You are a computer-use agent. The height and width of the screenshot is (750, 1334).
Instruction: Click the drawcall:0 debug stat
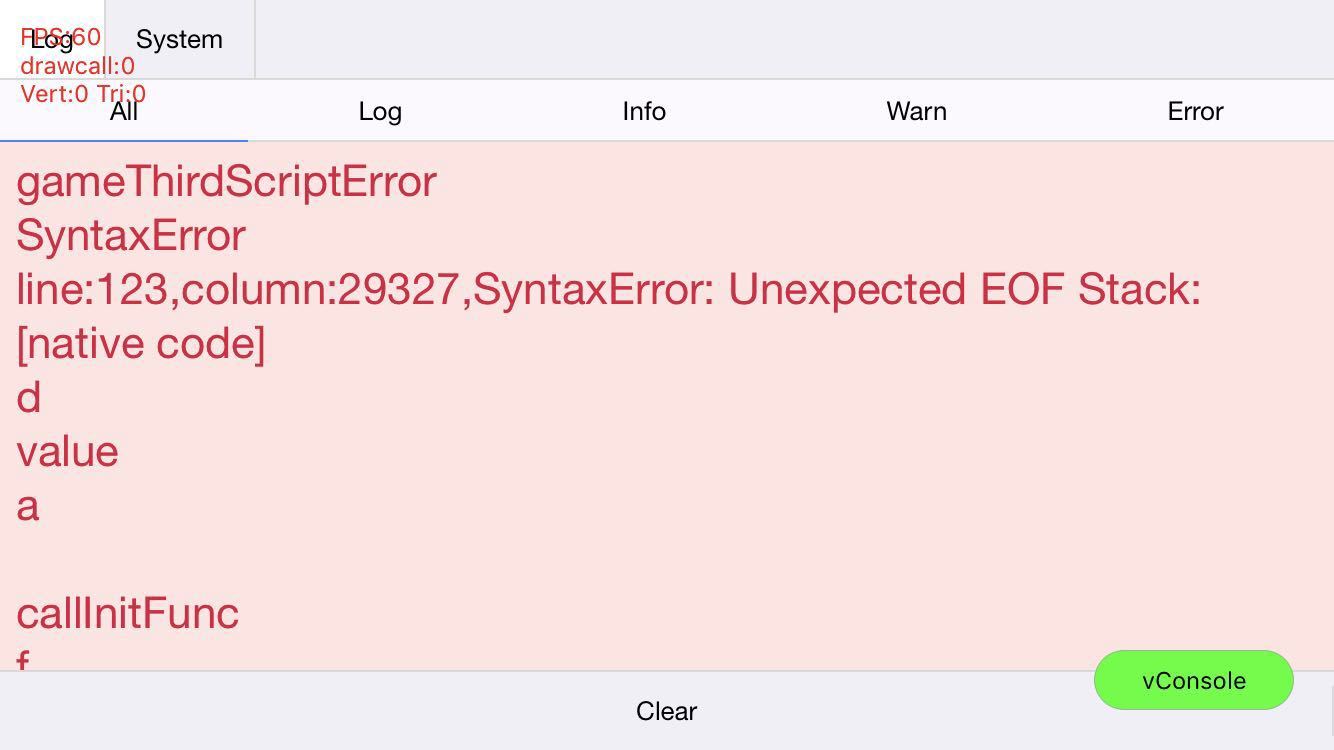(77, 66)
